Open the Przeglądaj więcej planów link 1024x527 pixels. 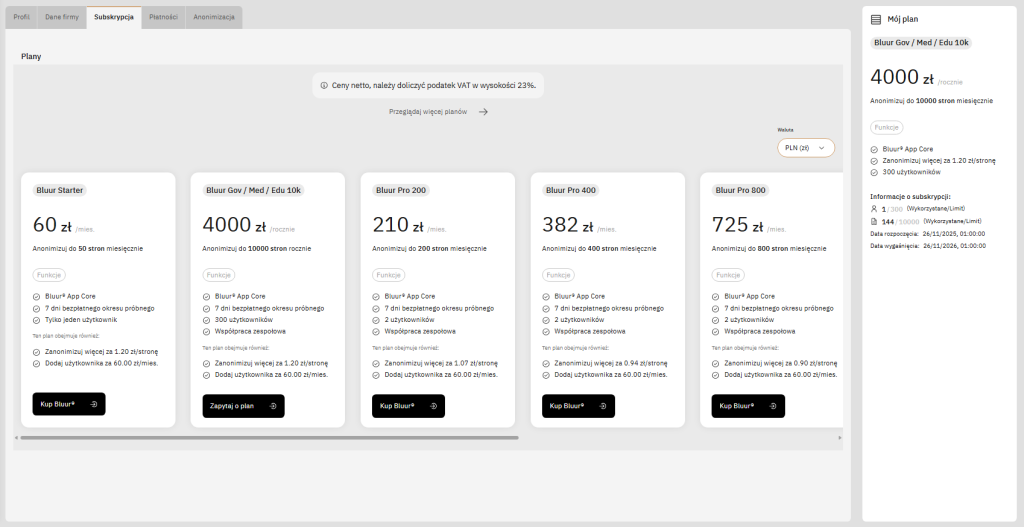(428, 112)
